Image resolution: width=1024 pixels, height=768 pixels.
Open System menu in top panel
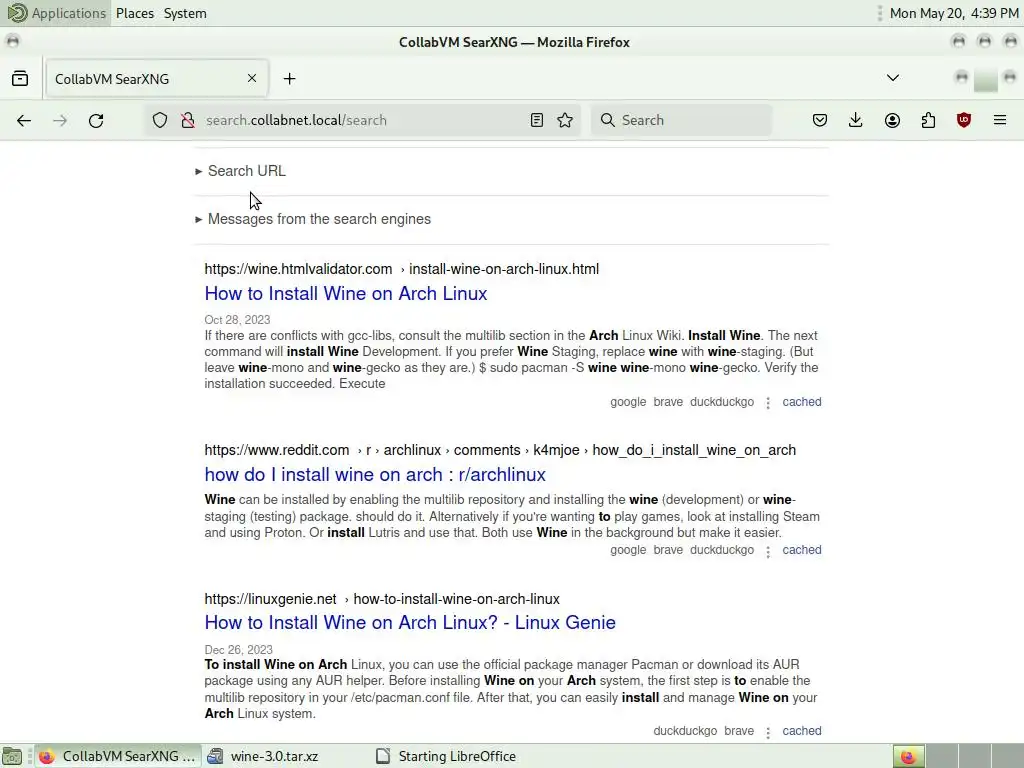(x=185, y=13)
